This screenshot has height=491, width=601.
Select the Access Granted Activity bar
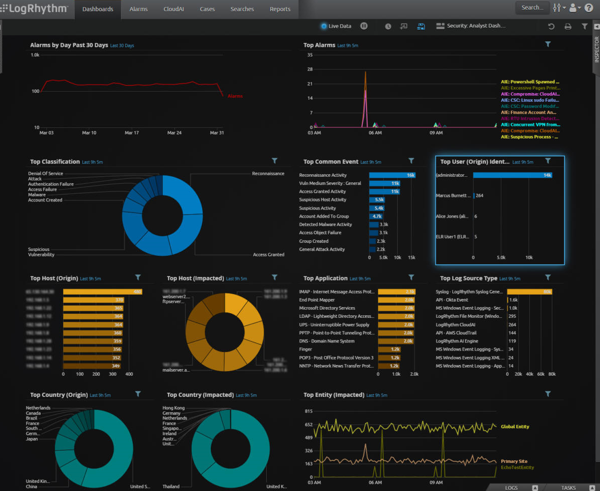[x=384, y=192]
